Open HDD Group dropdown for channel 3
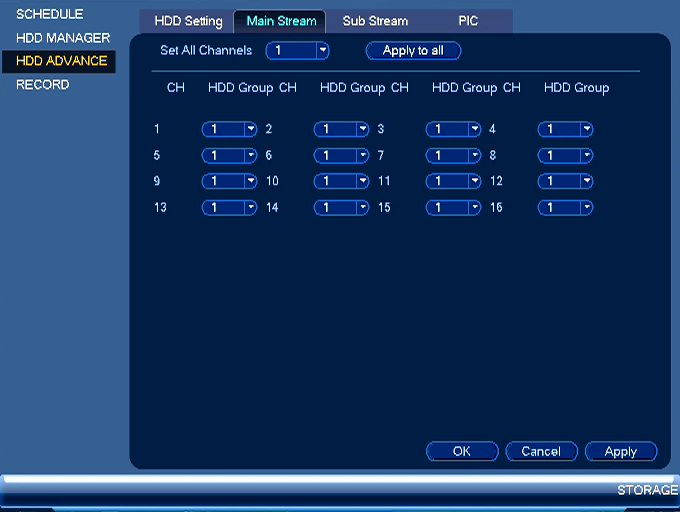Image resolution: width=680 pixels, height=512 pixels. (x=453, y=129)
